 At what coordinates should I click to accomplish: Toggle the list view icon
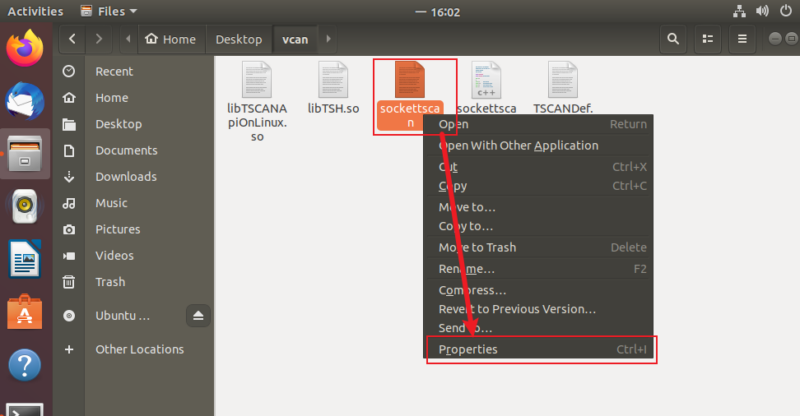(707, 40)
